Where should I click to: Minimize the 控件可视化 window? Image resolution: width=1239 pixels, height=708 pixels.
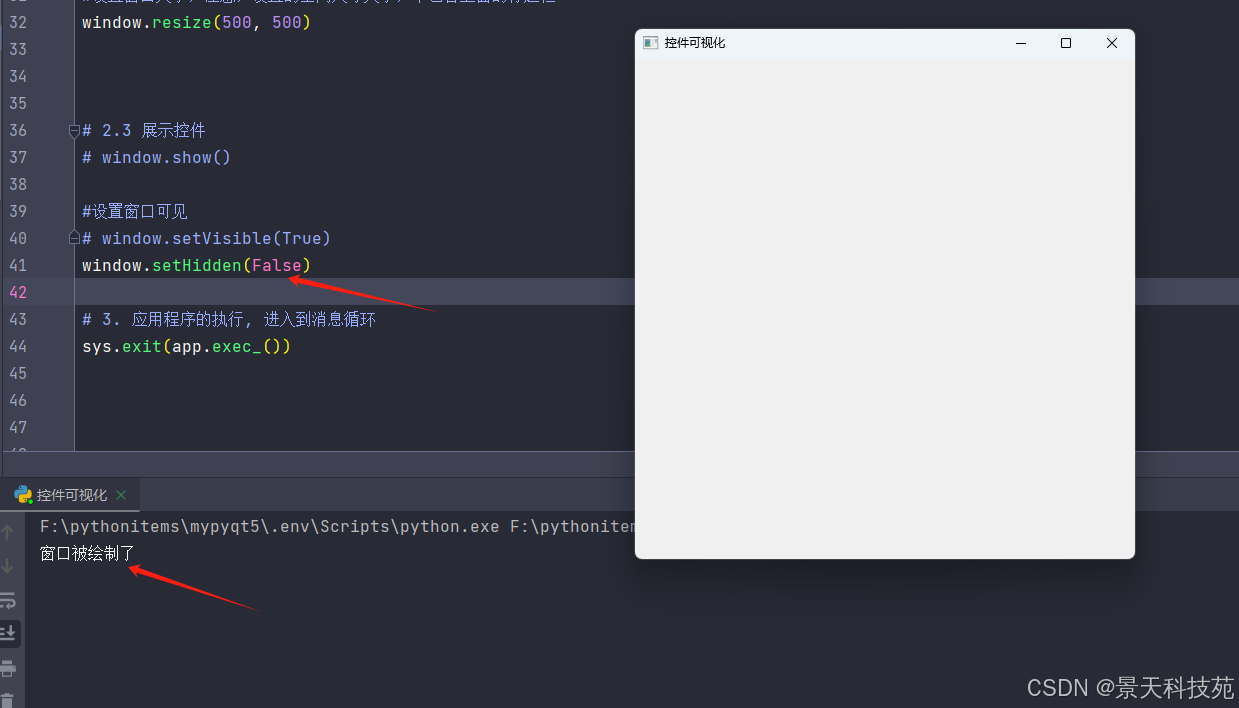1021,43
